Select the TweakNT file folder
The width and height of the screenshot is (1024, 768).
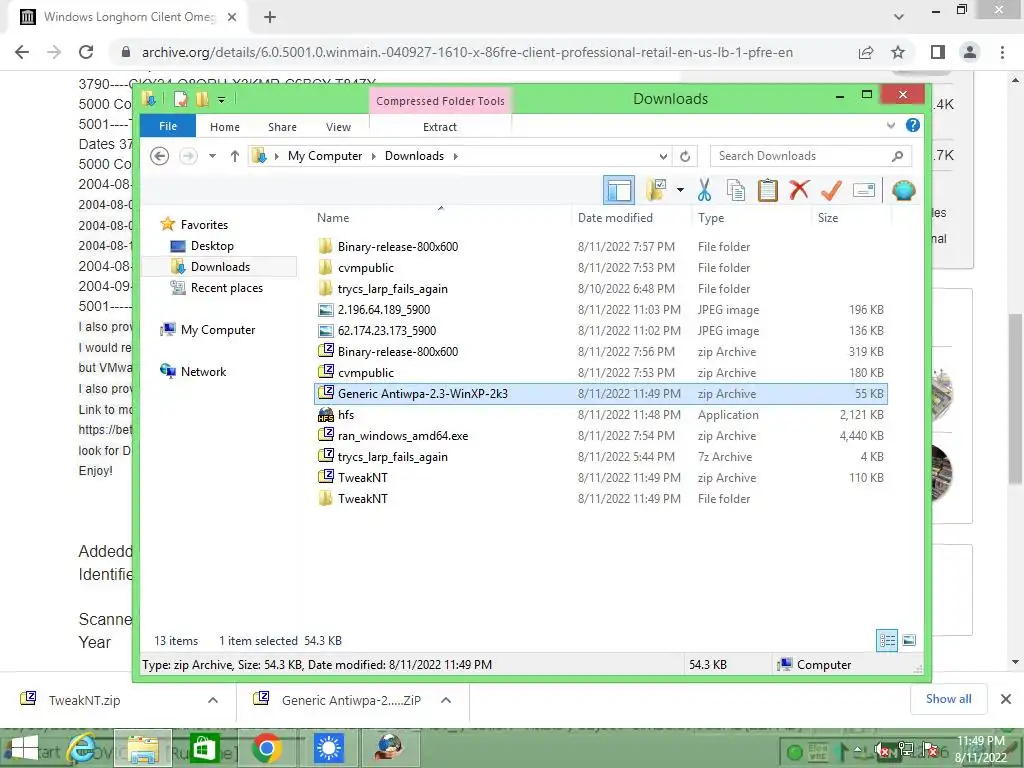(x=601, y=498)
